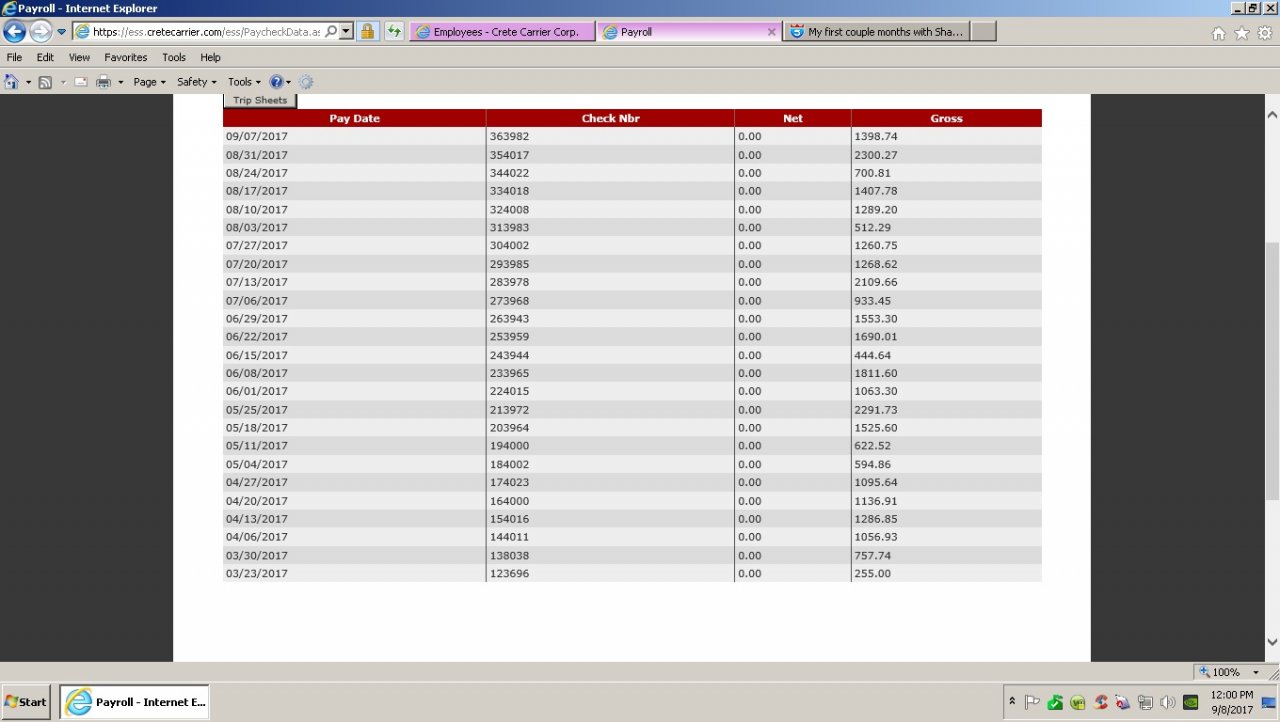Viewport: 1280px width, 722px height.
Task: Click the NVIDIA icon in system tray
Action: [1191, 702]
